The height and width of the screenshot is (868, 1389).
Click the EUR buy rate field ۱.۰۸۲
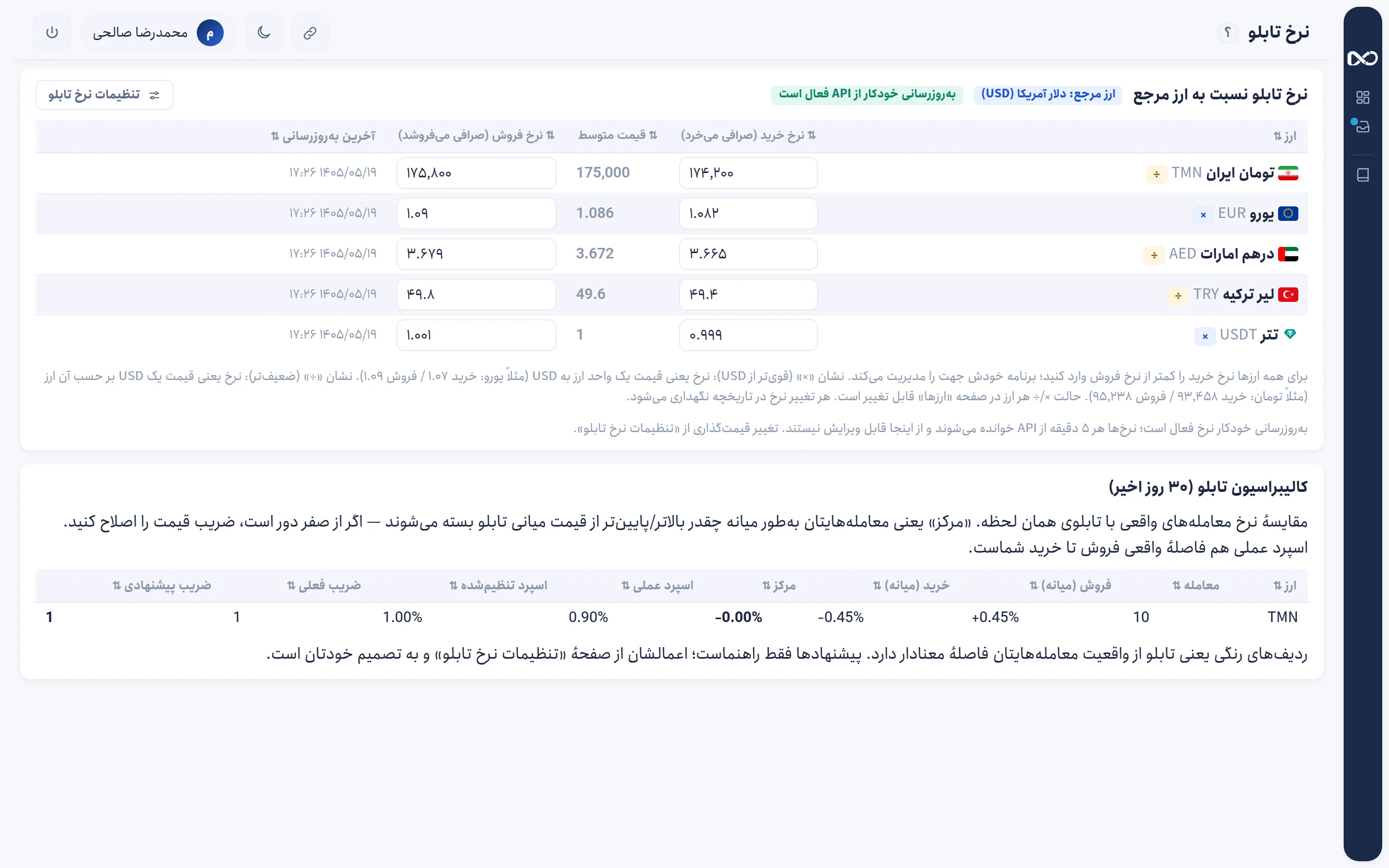click(x=748, y=214)
